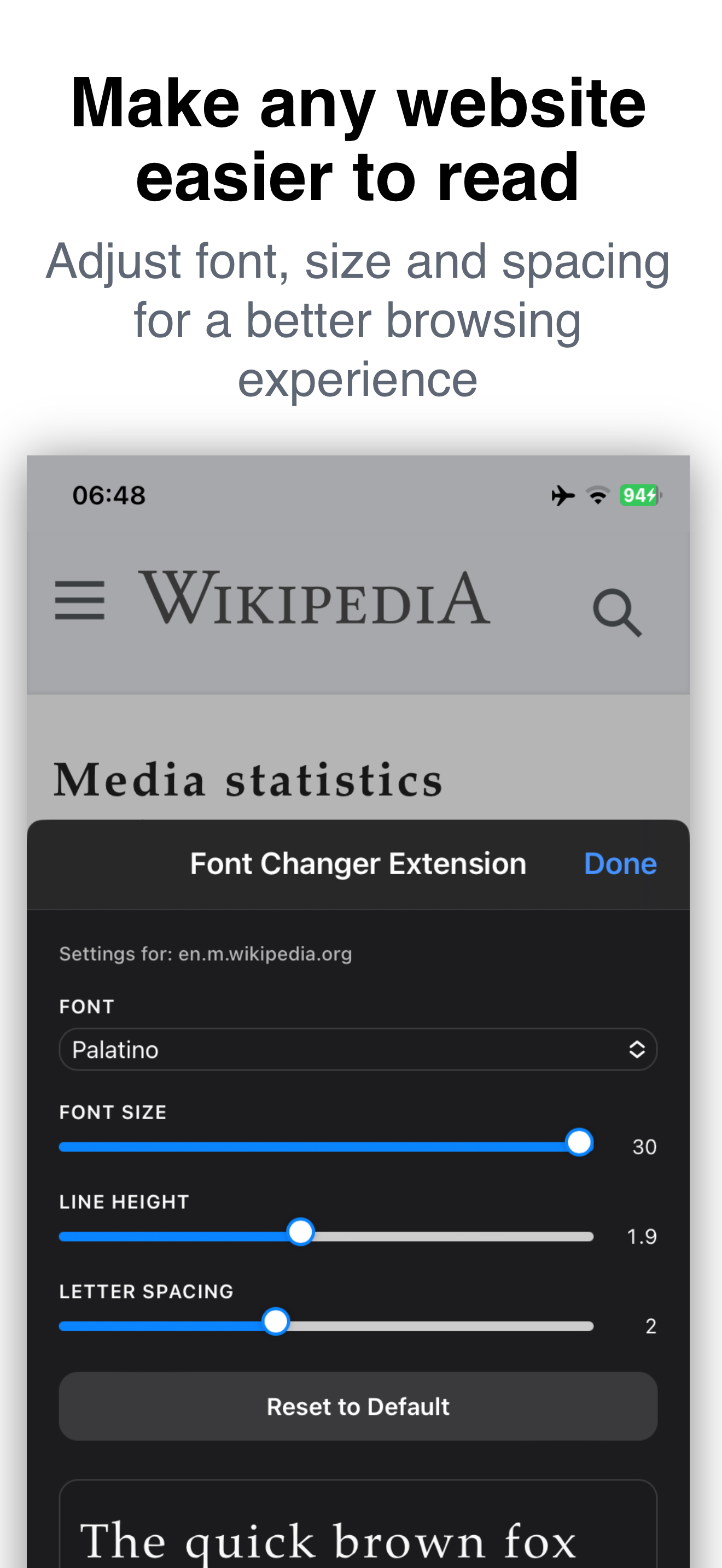Open the Palatino font dropdown

pyautogui.click(x=358, y=1049)
